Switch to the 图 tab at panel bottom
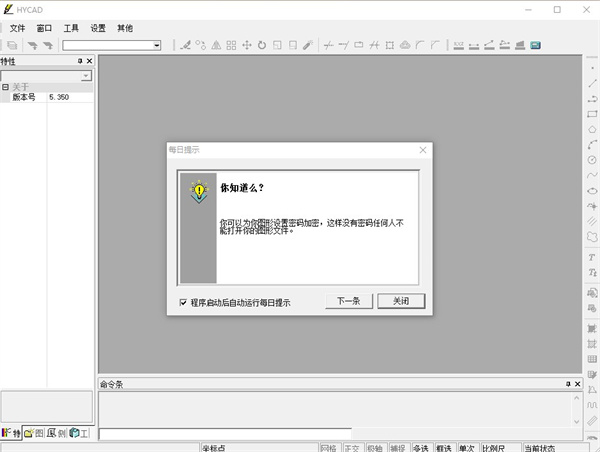The height and width of the screenshot is (452, 600). point(34,433)
